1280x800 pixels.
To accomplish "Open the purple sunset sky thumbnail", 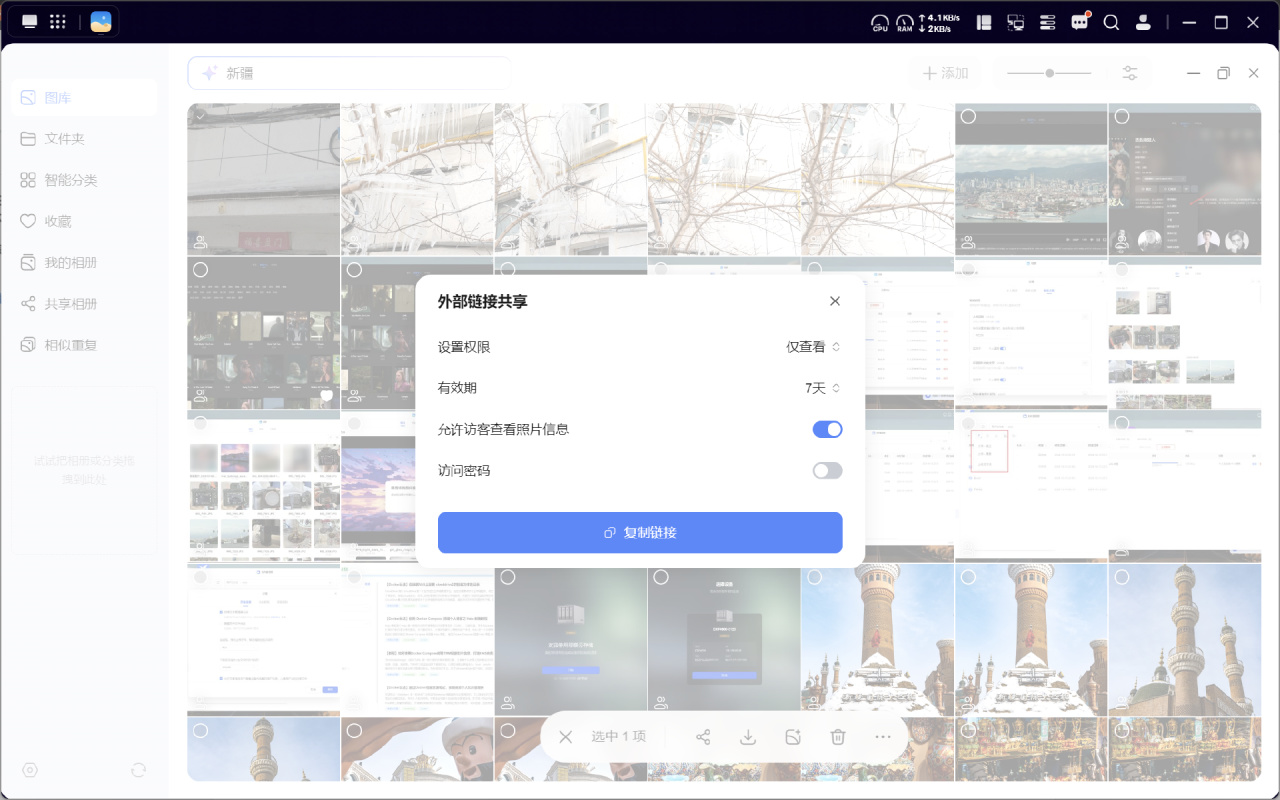I will [x=379, y=487].
